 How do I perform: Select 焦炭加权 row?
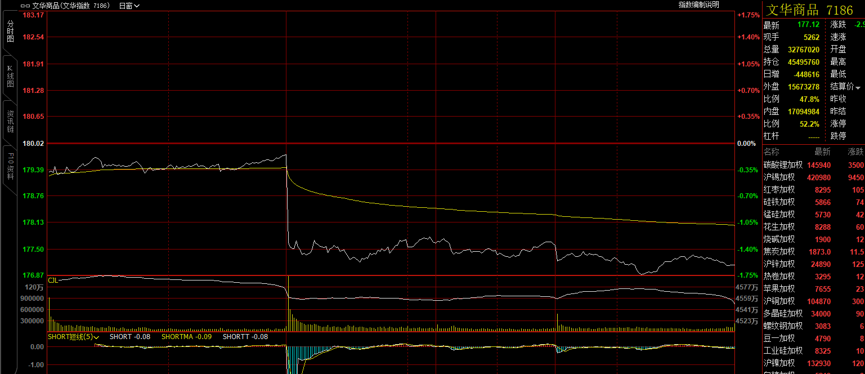point(814,252)
